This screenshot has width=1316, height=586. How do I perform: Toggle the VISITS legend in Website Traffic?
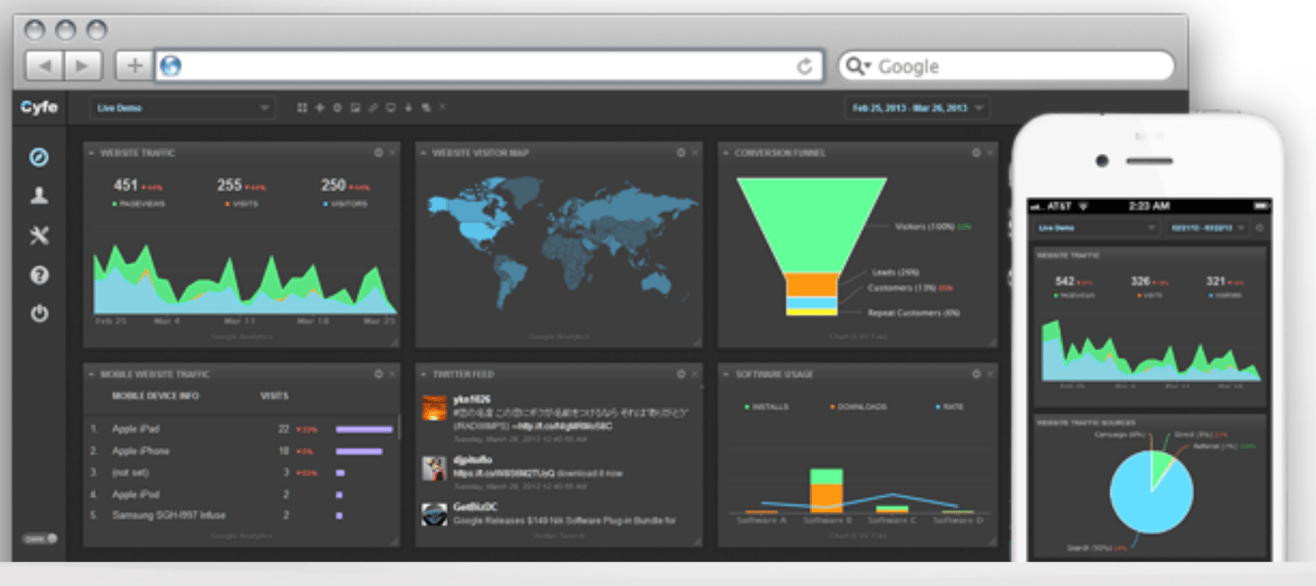pos(241,201)
